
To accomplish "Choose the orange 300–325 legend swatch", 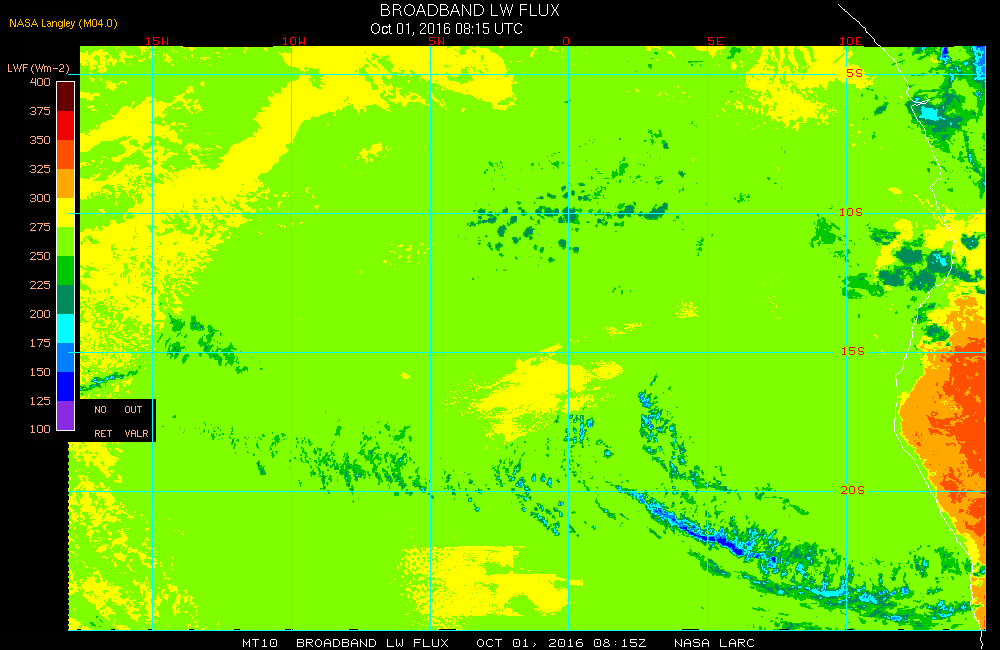I will pyautogui.click(x=66, y=184).
